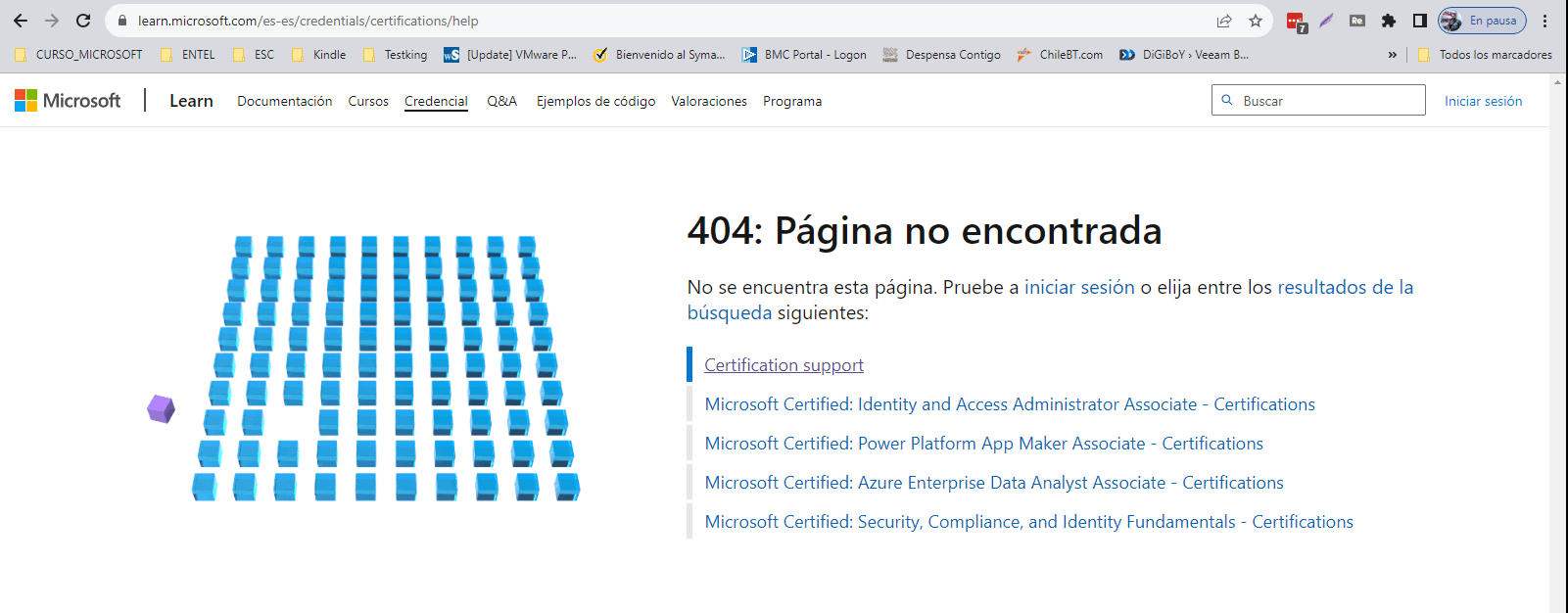
Task: Open the Re extension icon
Action: (1357, 21)
